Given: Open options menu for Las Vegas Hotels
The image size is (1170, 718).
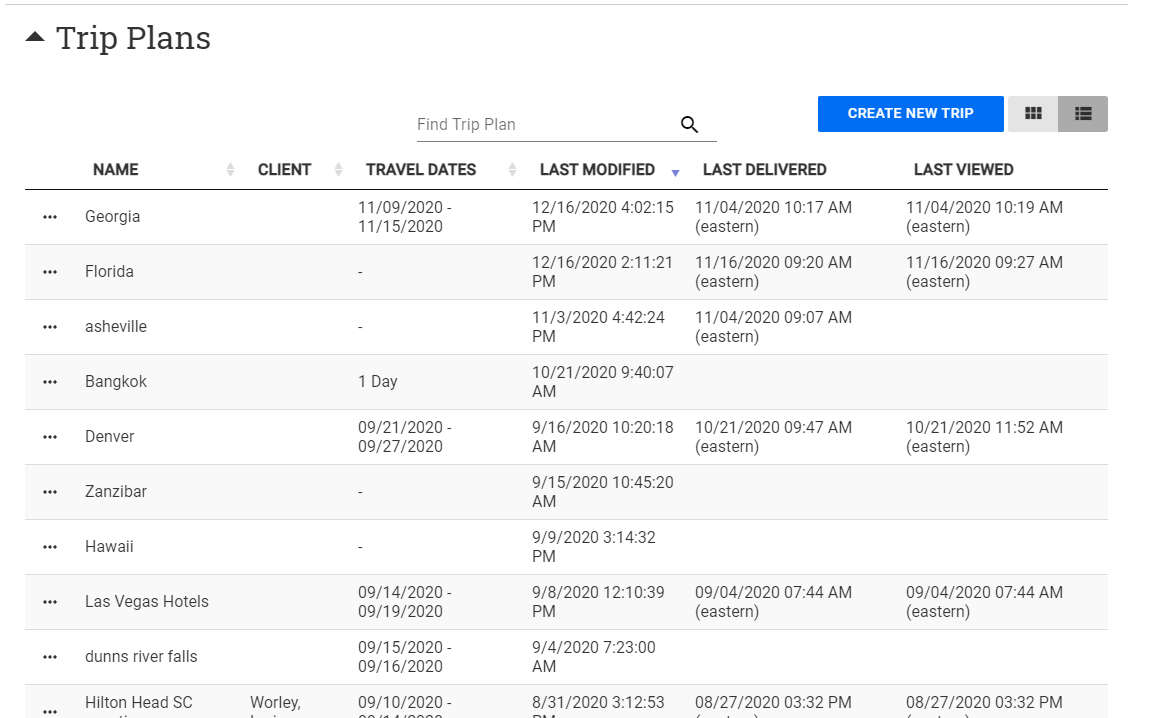Looking at the screenshot, I should point(50,603).
